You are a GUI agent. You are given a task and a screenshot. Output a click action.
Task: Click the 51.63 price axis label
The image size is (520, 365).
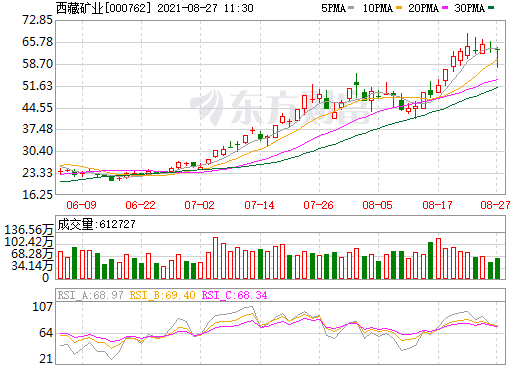click(x=37, y=86)
